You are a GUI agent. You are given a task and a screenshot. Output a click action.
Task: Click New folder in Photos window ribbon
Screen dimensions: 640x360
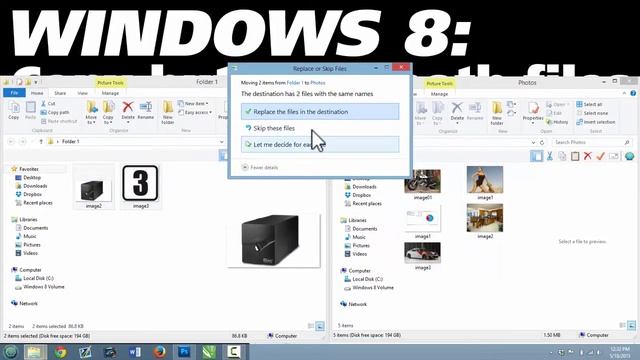[x=497, y=113]
